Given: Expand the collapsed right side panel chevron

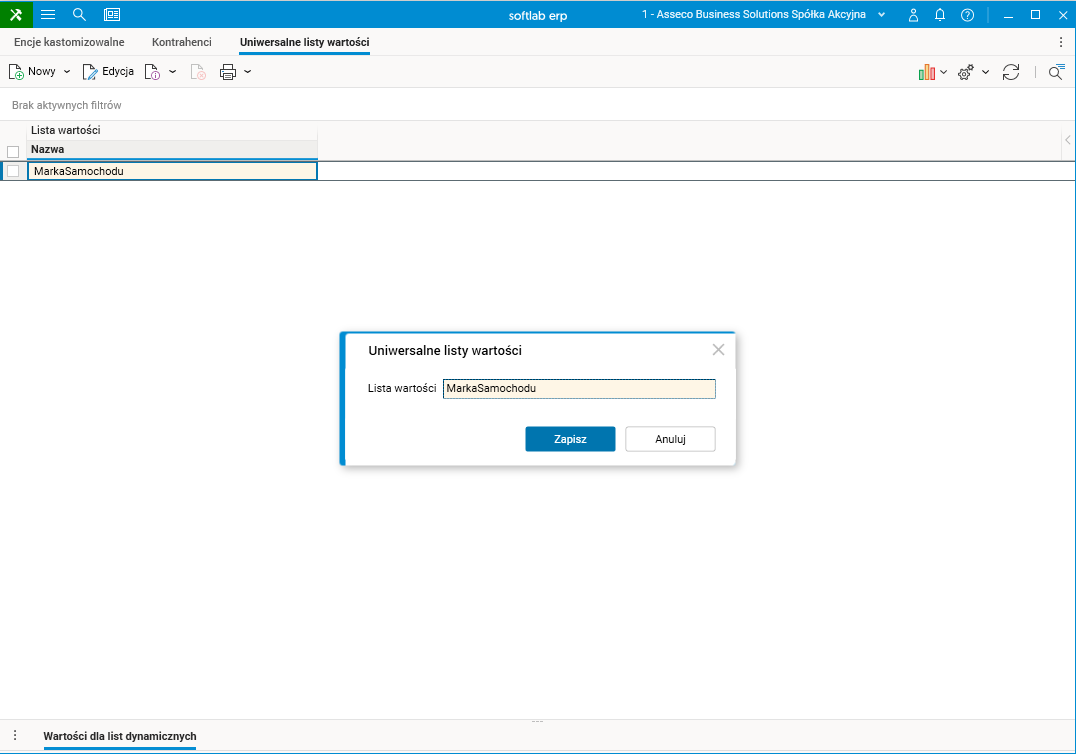Looking at the screenshot, I should click(1068, 140).
